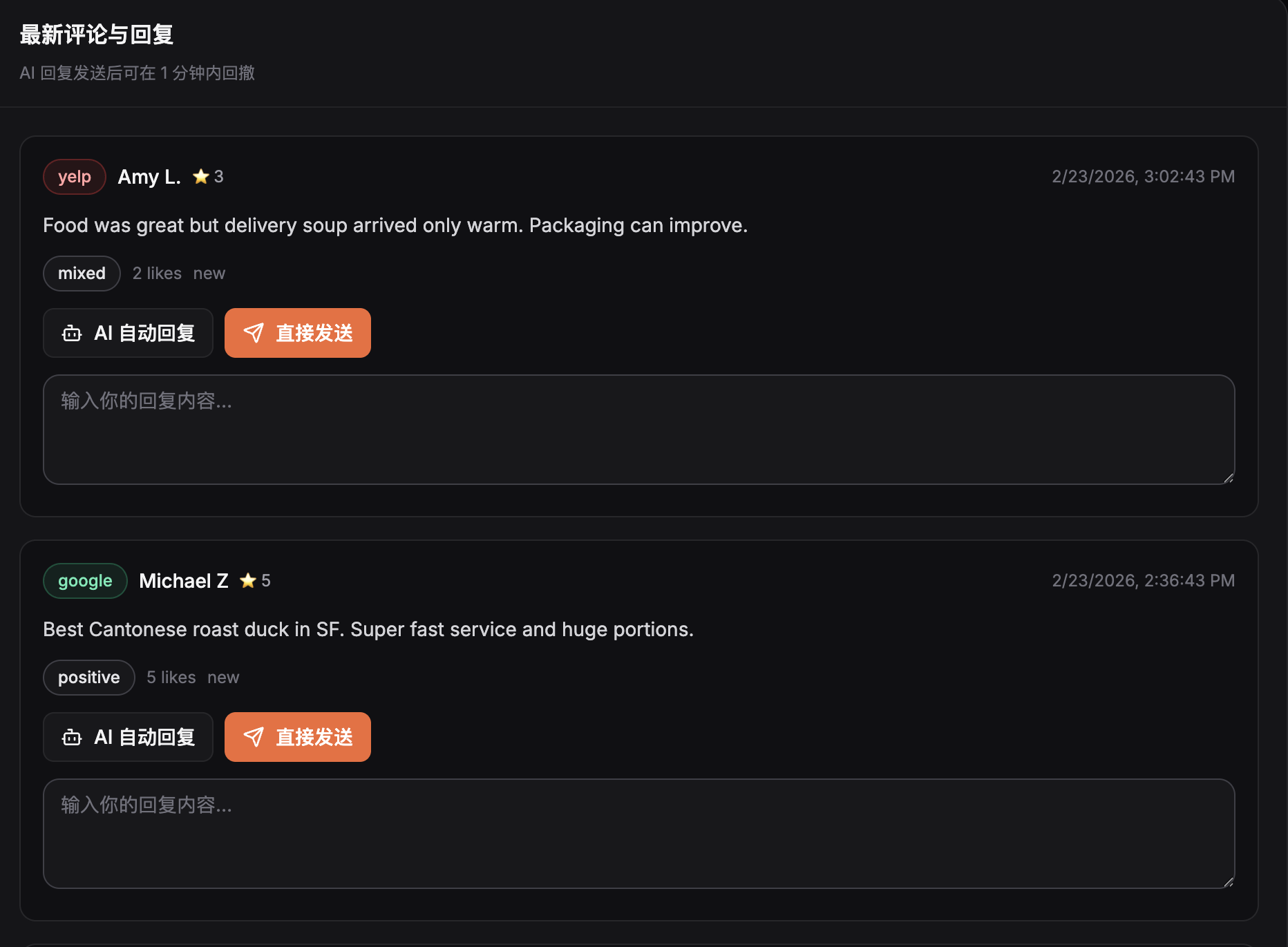Click the 5 likes count on Michael's review
The image size is (1288, 947).
[x=170, y=677]
